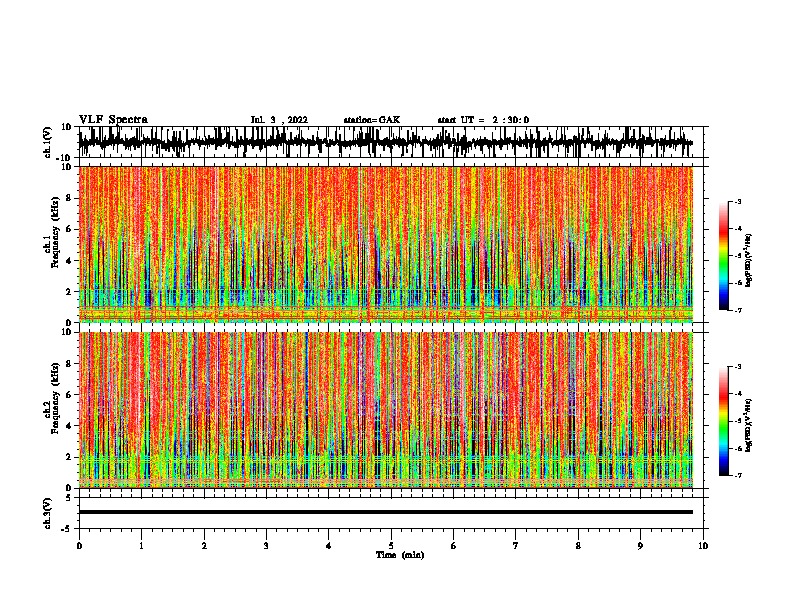Click the ch.1 voltage waveform trace

coord(385,142)
